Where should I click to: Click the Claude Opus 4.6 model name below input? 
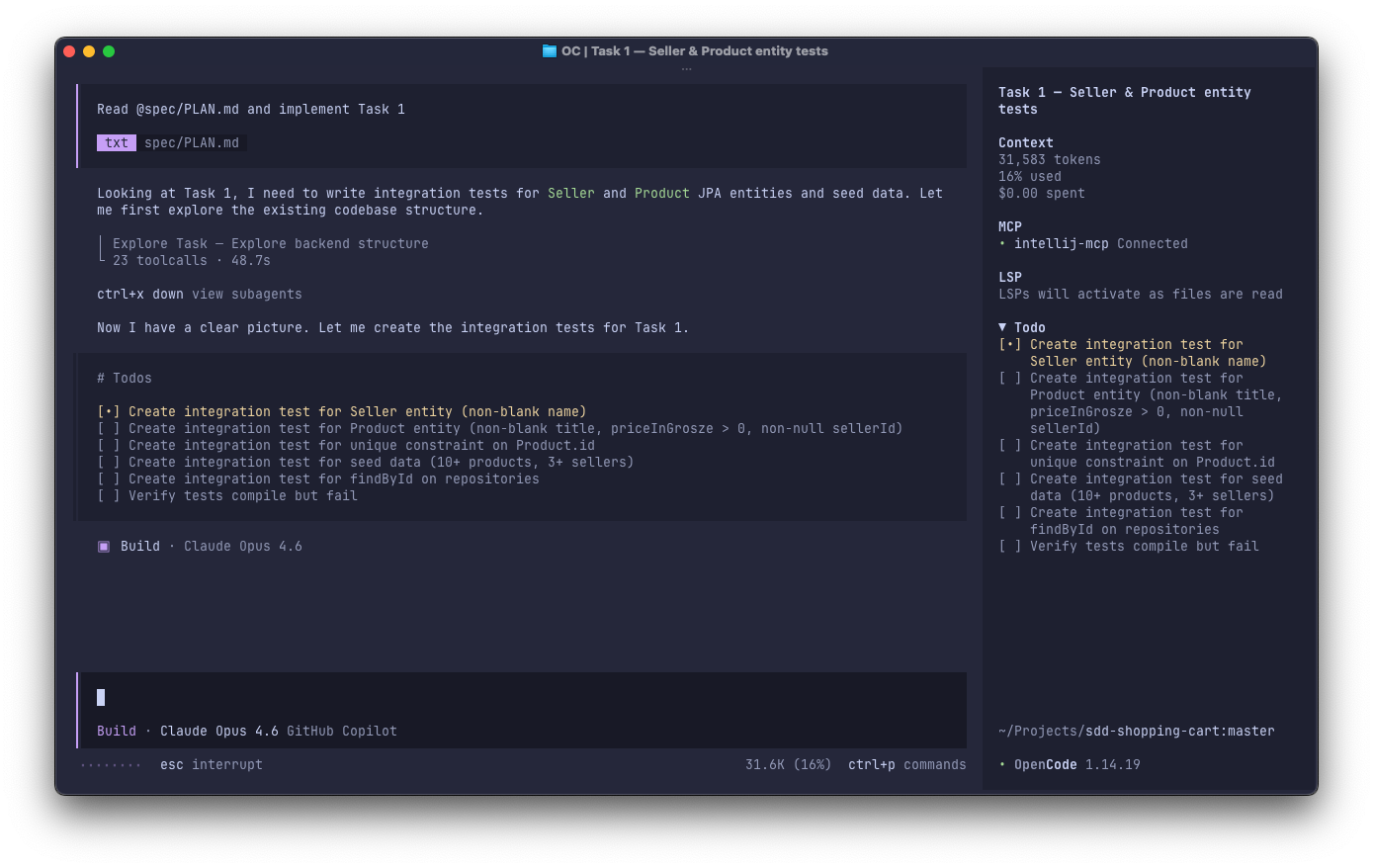tap(219, 731)
